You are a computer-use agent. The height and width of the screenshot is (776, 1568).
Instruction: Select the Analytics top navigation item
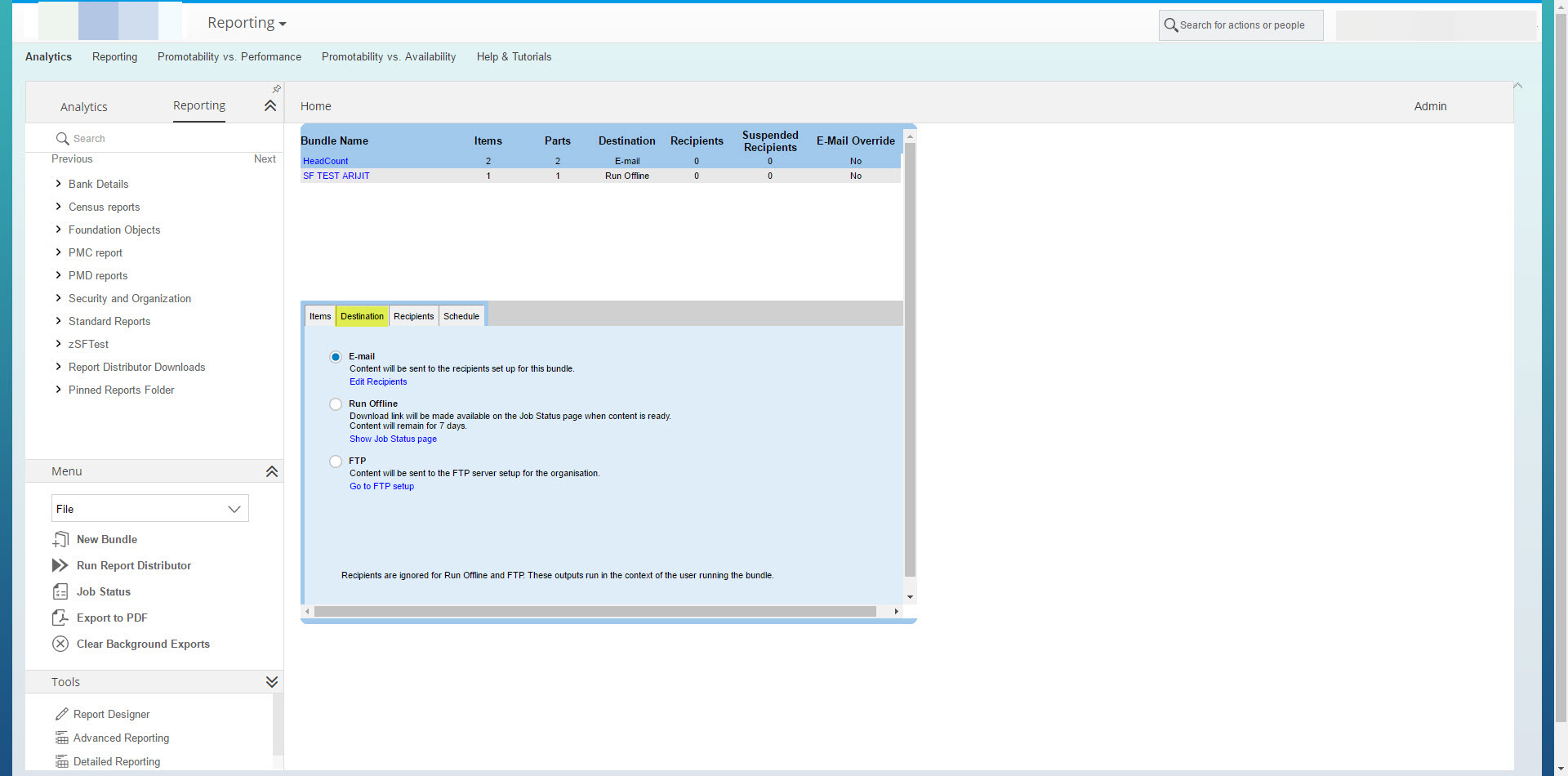coord(48,56)
